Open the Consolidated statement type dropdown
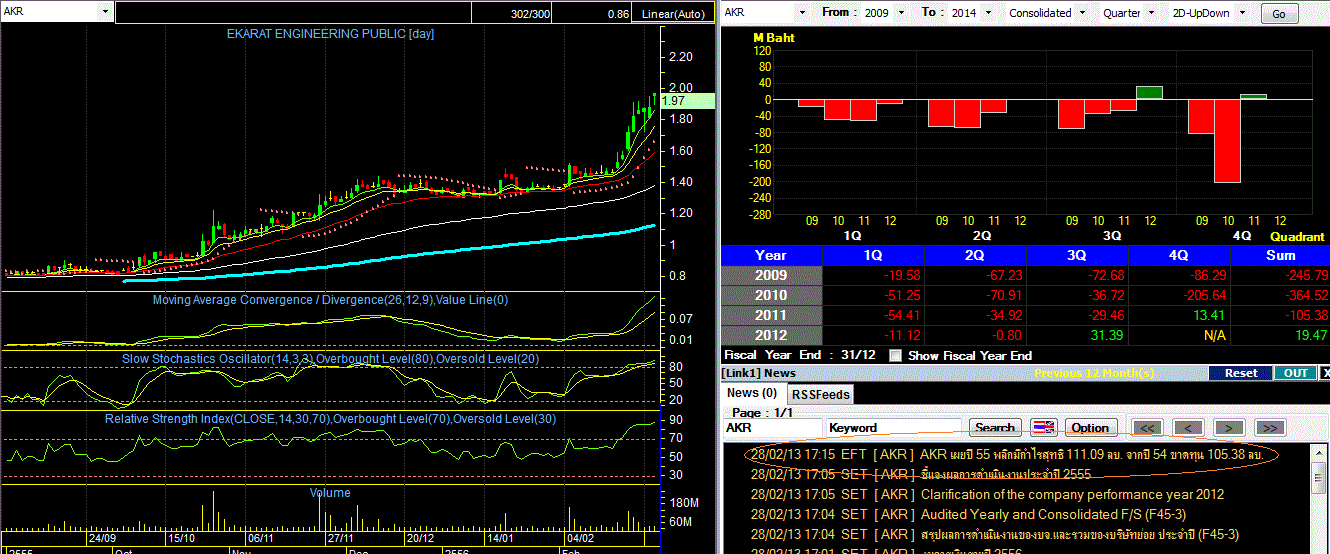The height and width of the screenshot is (554, 1330). point(1081,13)
